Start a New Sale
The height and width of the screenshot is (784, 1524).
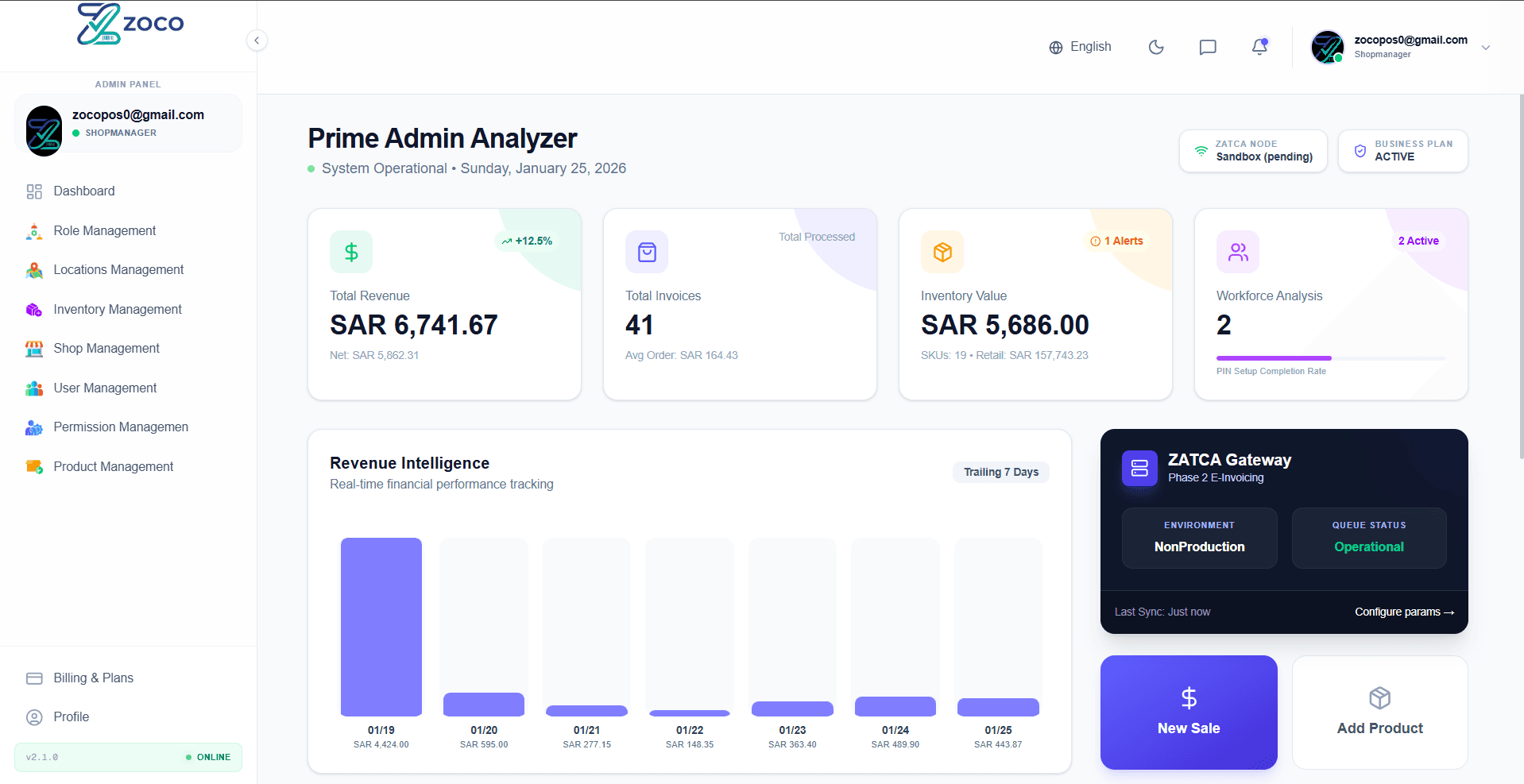tap(1189, 713)
